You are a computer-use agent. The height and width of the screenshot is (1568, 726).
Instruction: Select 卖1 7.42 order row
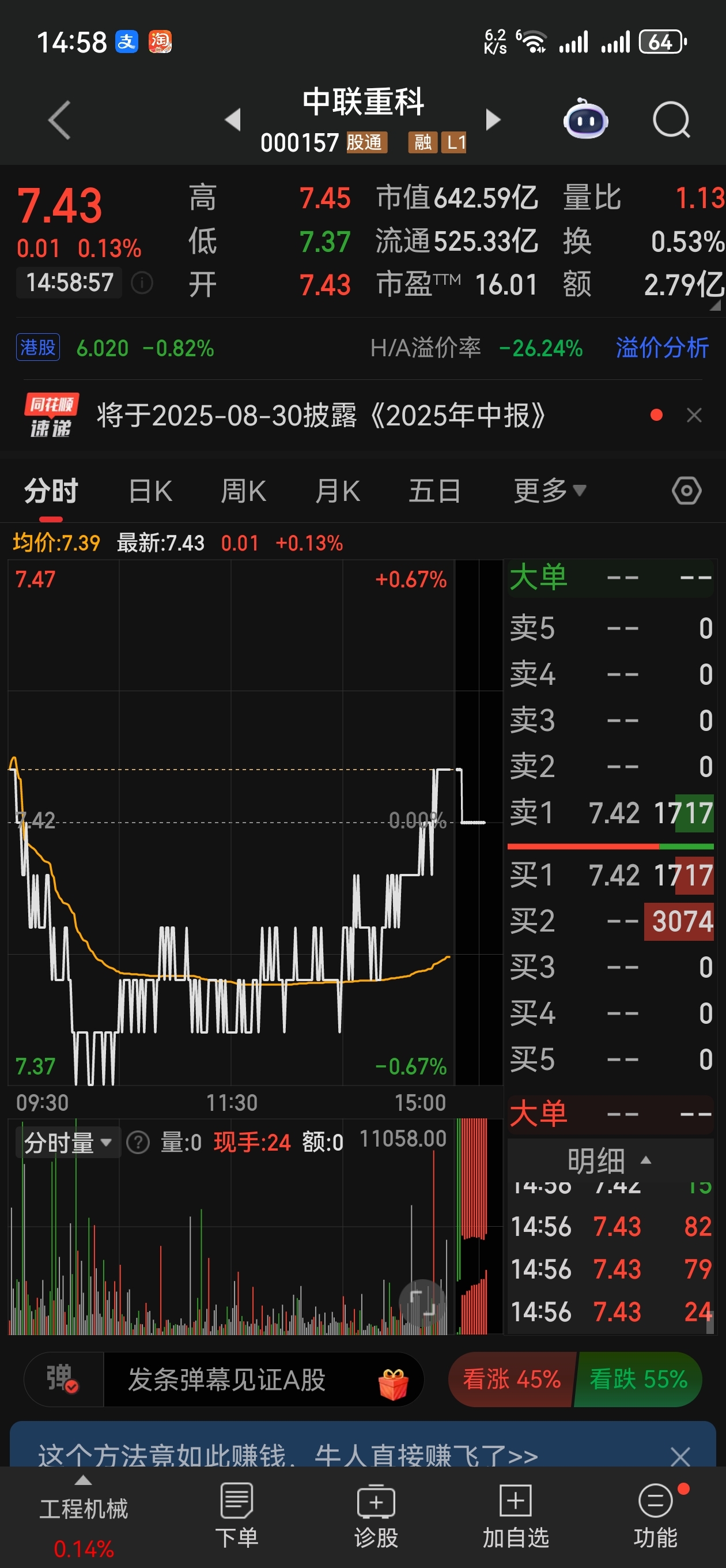610,813
